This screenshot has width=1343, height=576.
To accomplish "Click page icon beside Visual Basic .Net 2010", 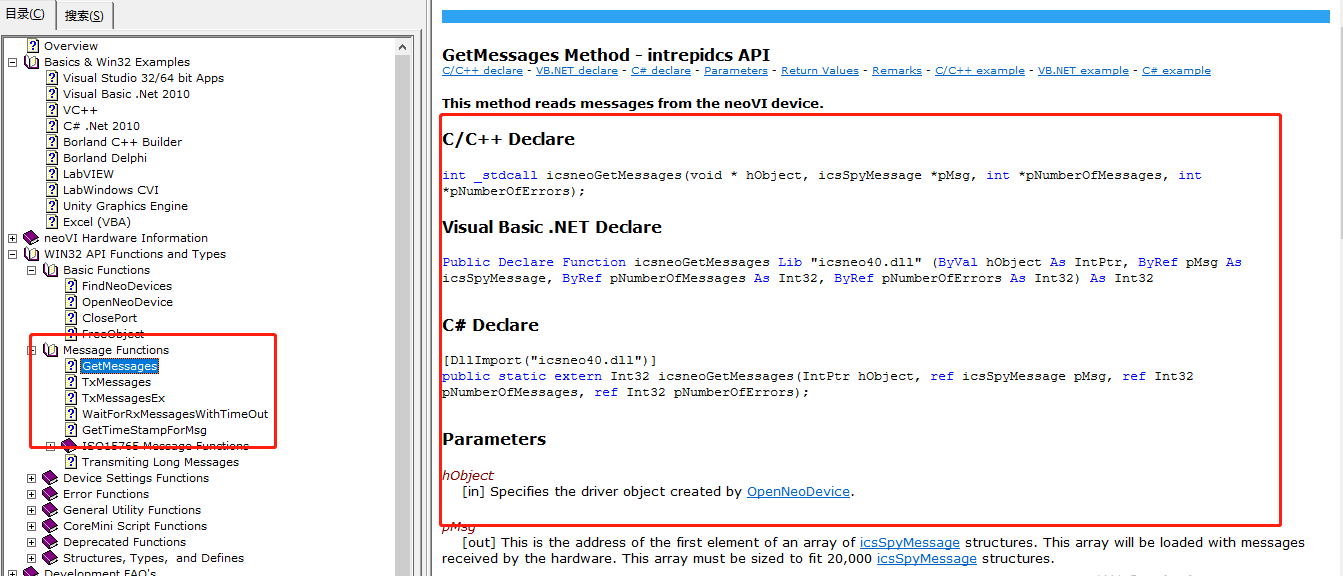I will point(52,94).
